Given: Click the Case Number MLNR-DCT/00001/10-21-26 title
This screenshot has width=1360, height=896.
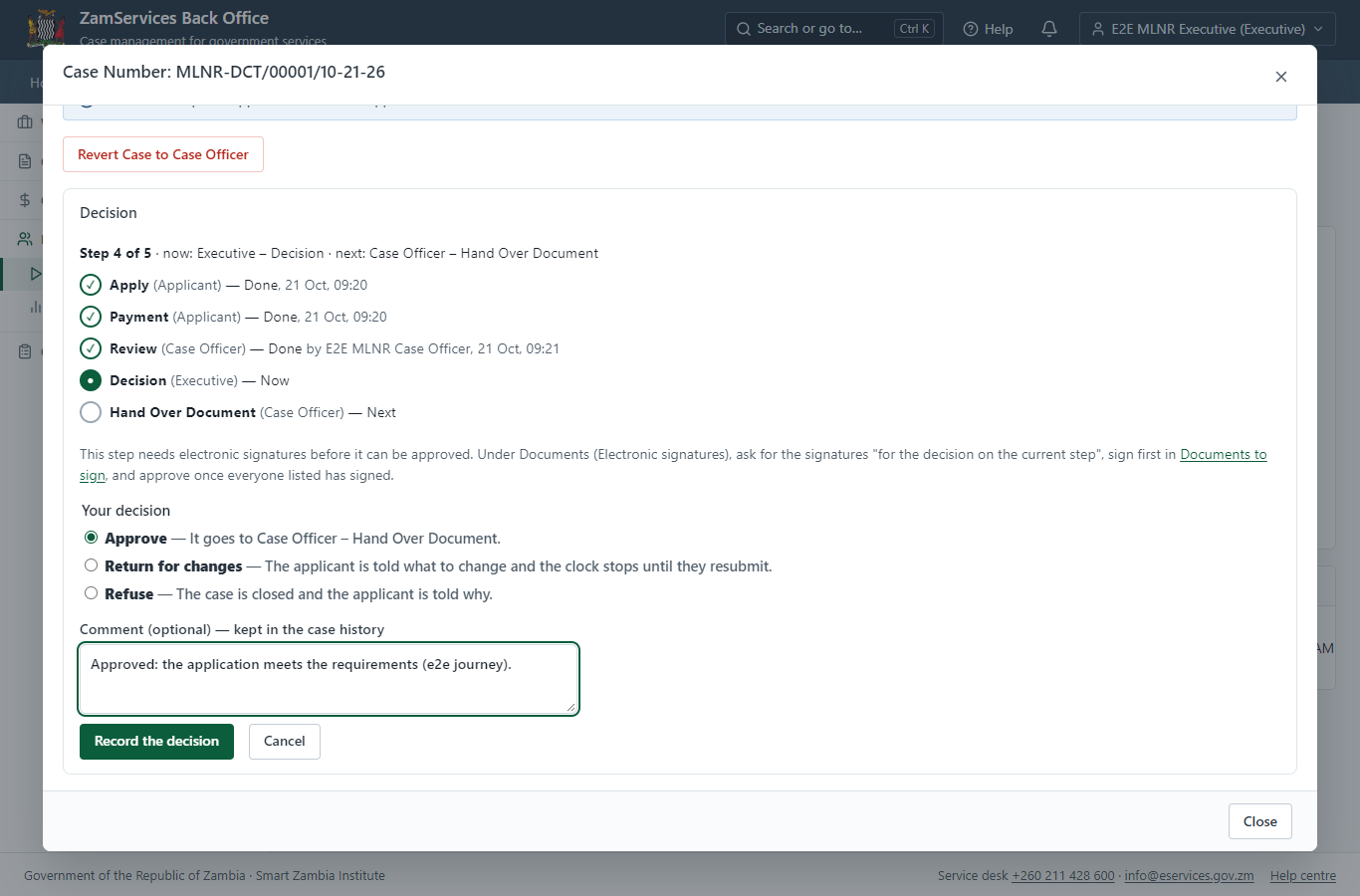Looking at the screenshot, I should coord(224,72).
